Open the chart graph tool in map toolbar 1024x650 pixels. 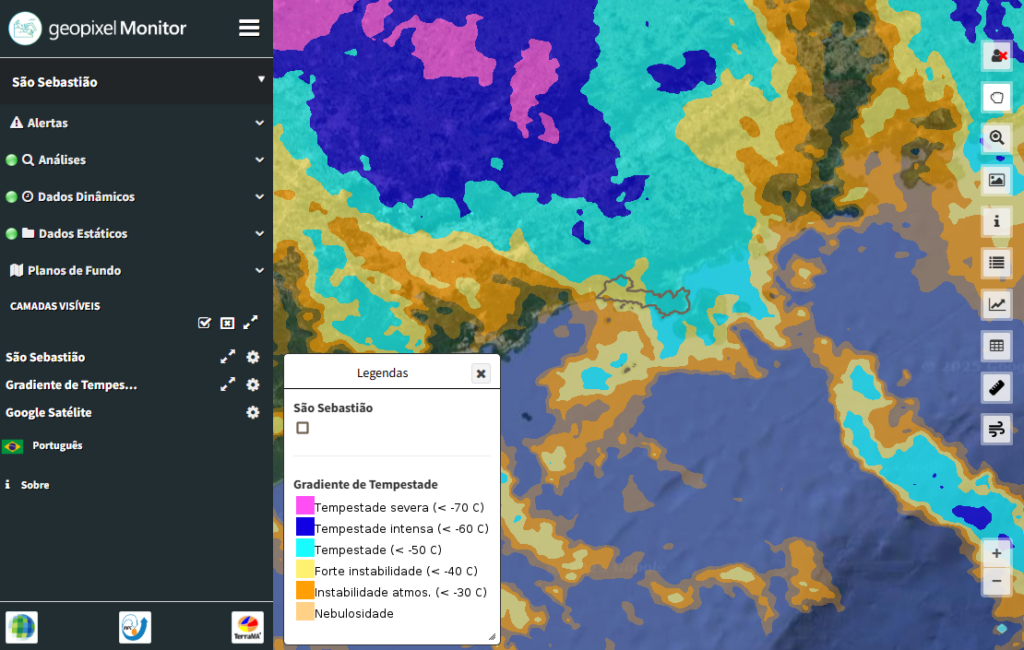(996, 305)
